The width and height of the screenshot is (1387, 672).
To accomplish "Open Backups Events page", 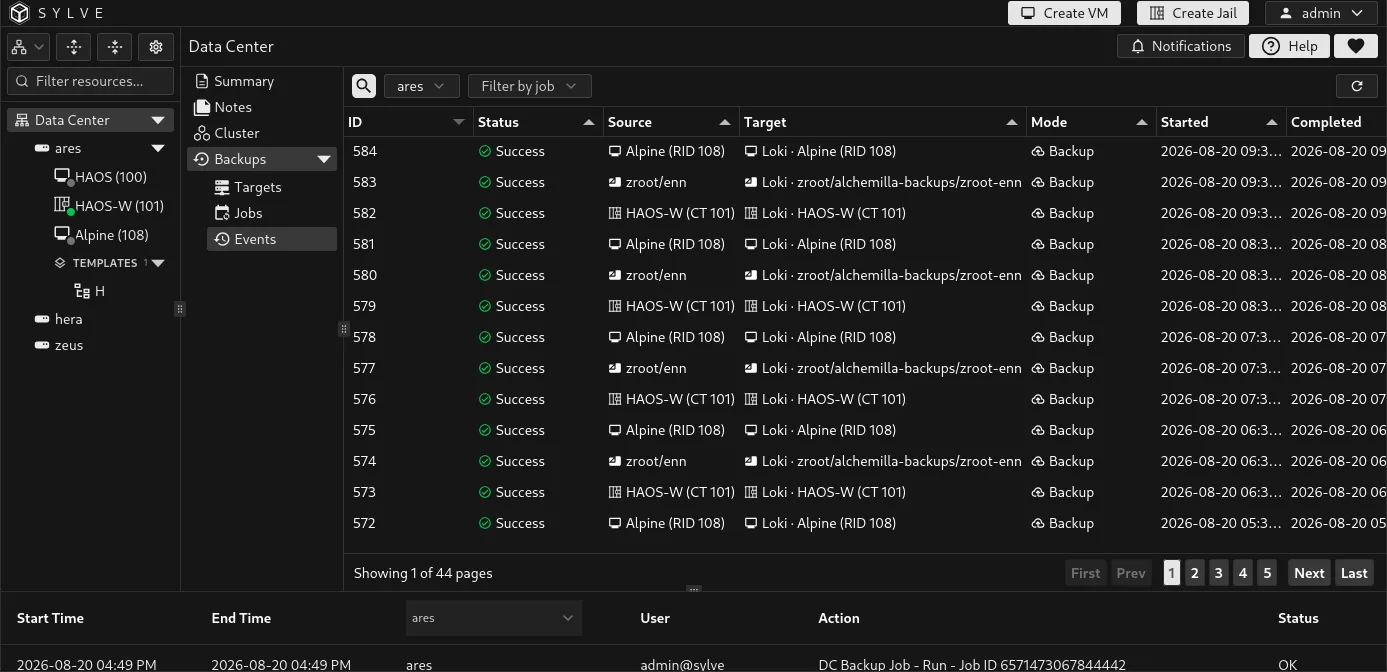I will click(x=272, y=239).
